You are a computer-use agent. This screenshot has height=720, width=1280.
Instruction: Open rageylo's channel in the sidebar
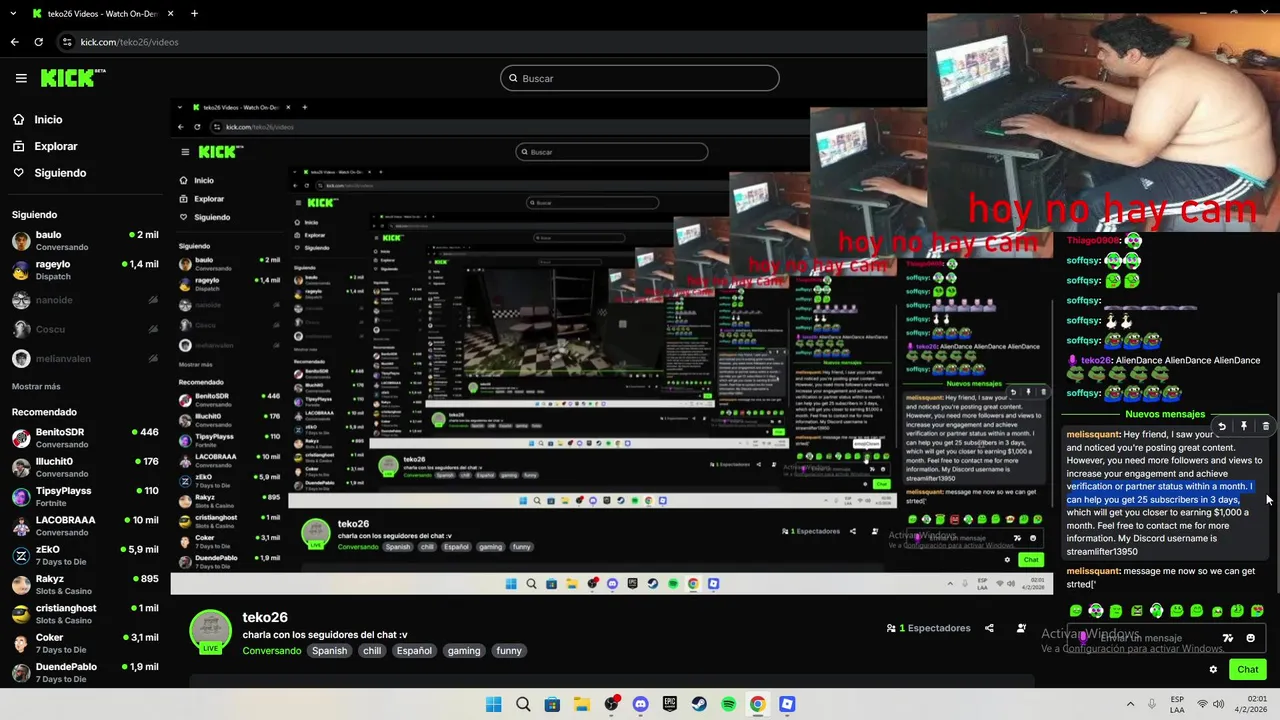point(85,270)
